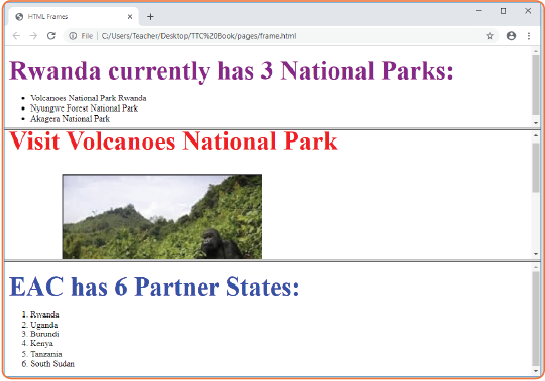This screenshot has width=545, height=381.
Task: Open a new tab with the plus button
Action: (150, 16)
